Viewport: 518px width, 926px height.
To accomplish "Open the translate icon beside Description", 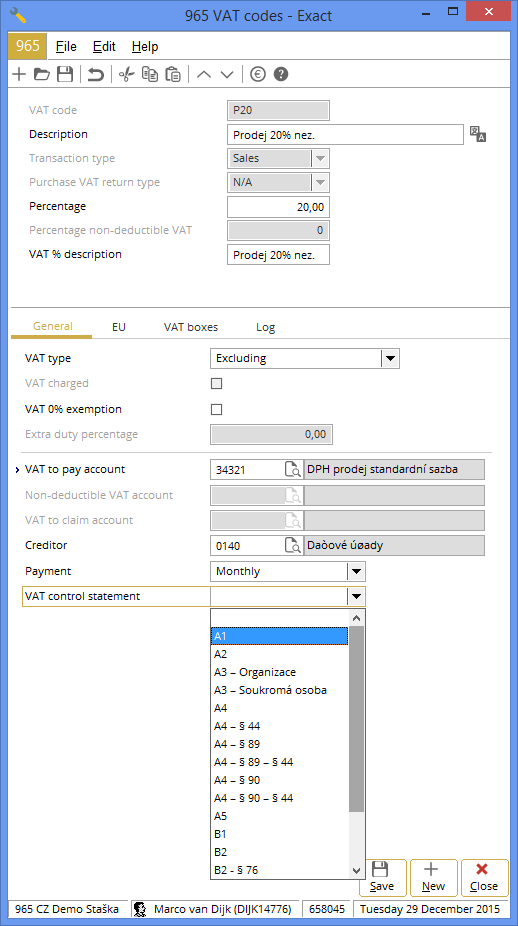I will 478,134.
